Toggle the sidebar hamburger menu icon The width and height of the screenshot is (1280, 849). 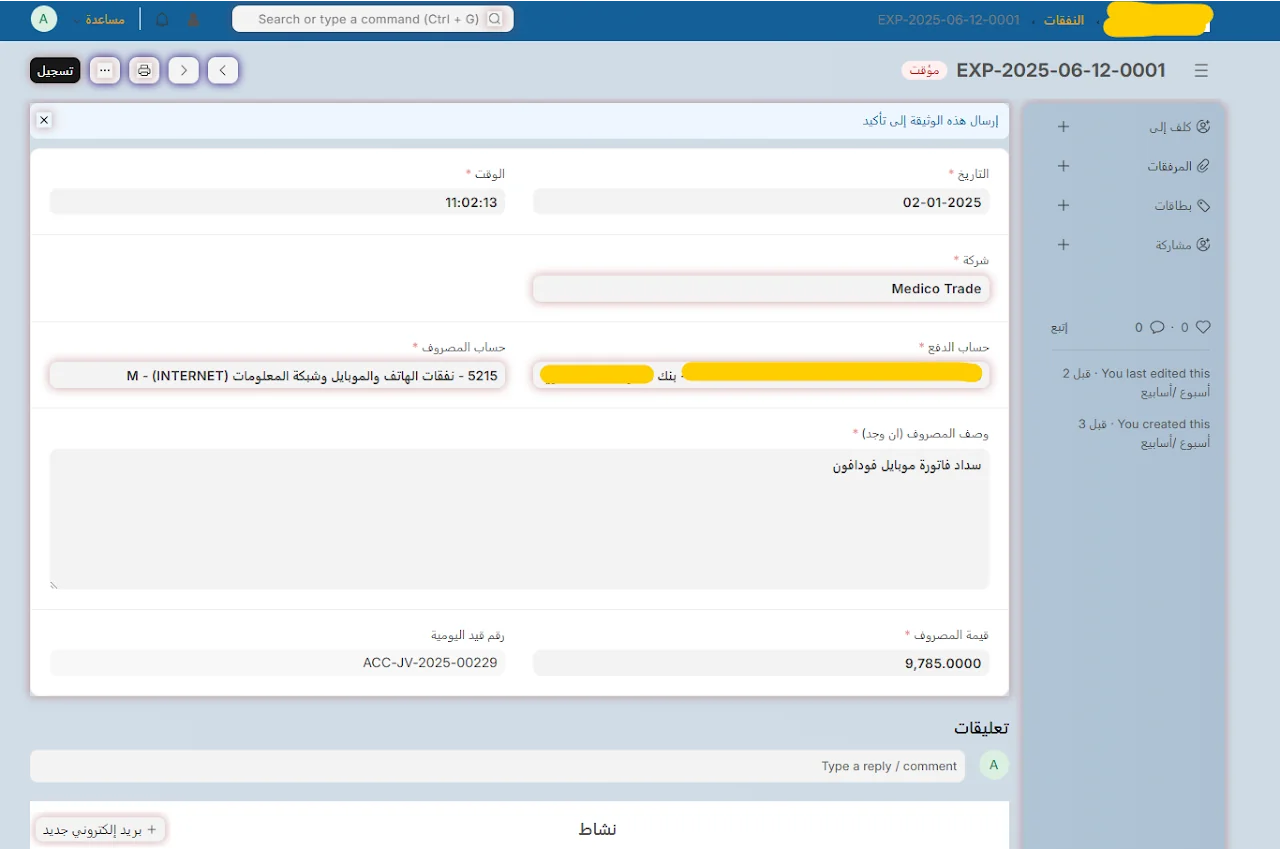coord(1201,70)
